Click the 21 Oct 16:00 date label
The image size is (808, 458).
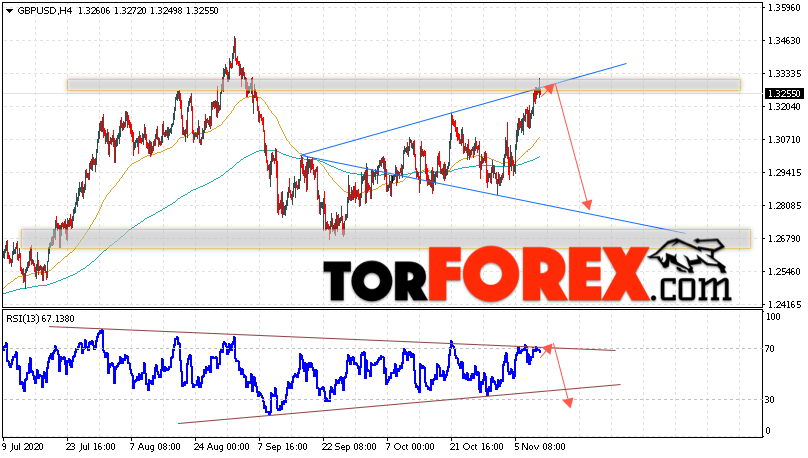[476, 446]
